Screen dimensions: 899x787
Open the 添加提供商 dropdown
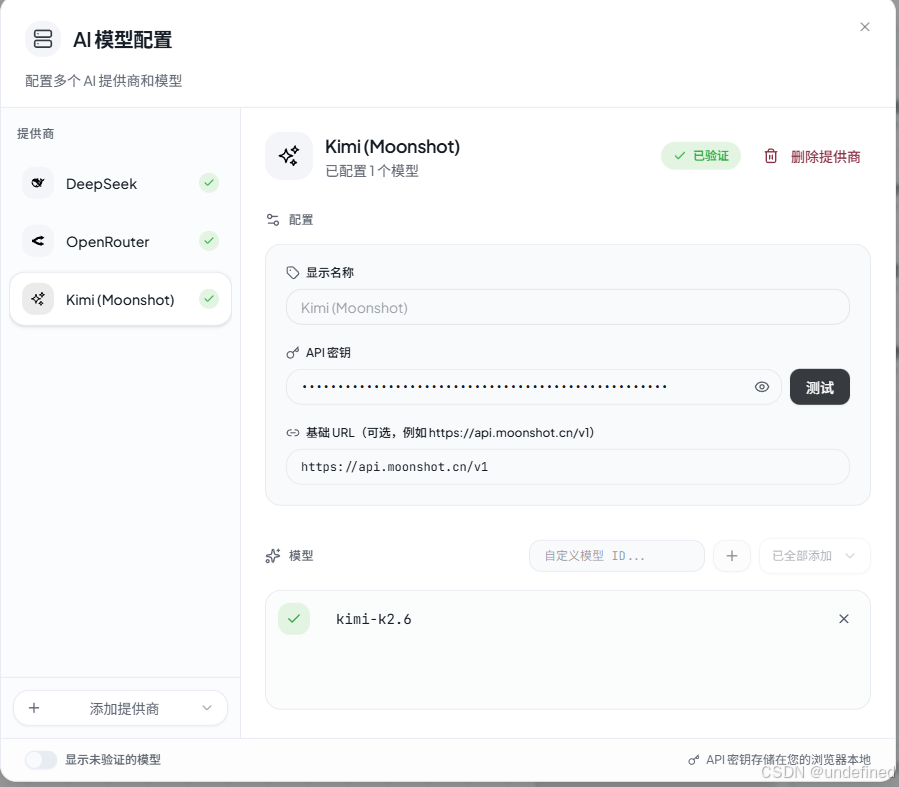coord(120,708)
